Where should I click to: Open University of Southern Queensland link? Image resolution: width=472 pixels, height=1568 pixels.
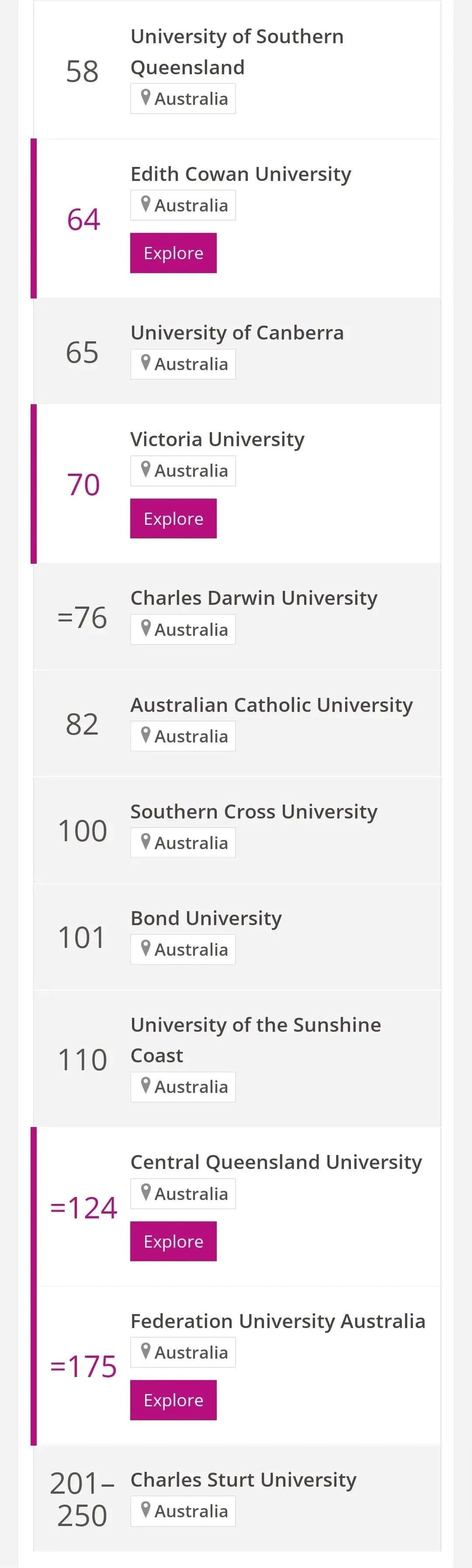(236, 52)
